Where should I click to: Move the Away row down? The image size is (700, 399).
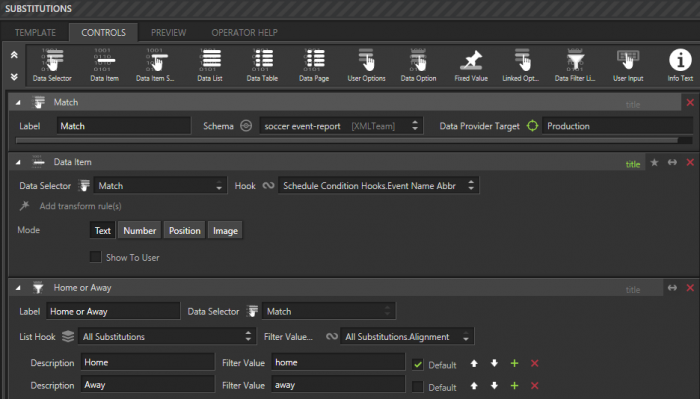point(494,386)
